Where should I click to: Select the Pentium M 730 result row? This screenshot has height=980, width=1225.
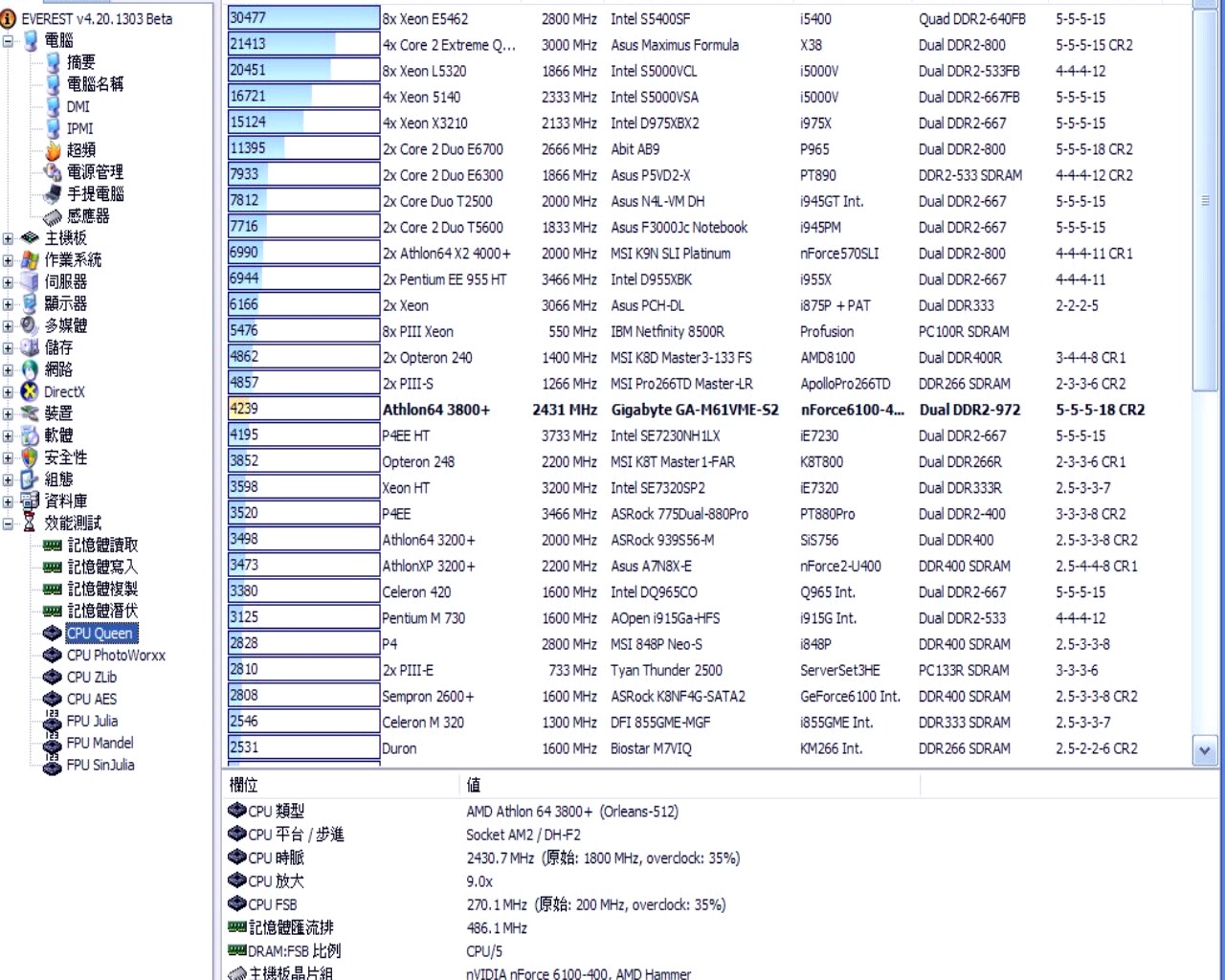[x=708, y=617]
